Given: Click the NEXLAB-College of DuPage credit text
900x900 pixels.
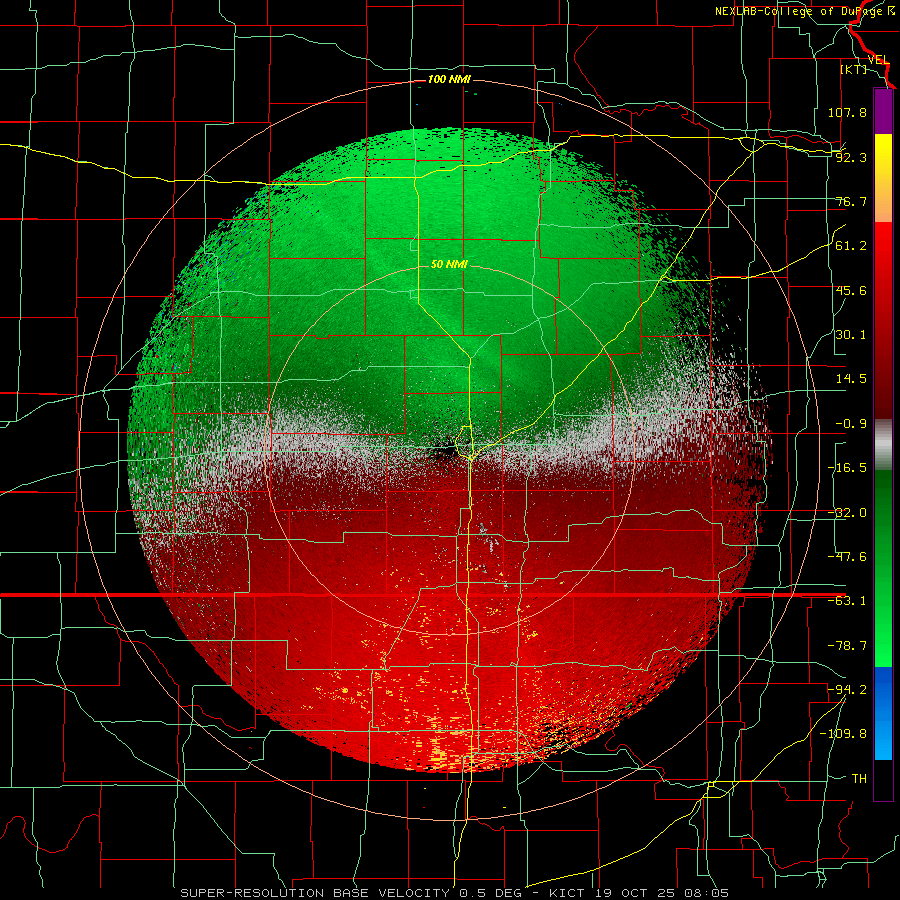Looking at the screenshot, I should (x=804, y=11).
